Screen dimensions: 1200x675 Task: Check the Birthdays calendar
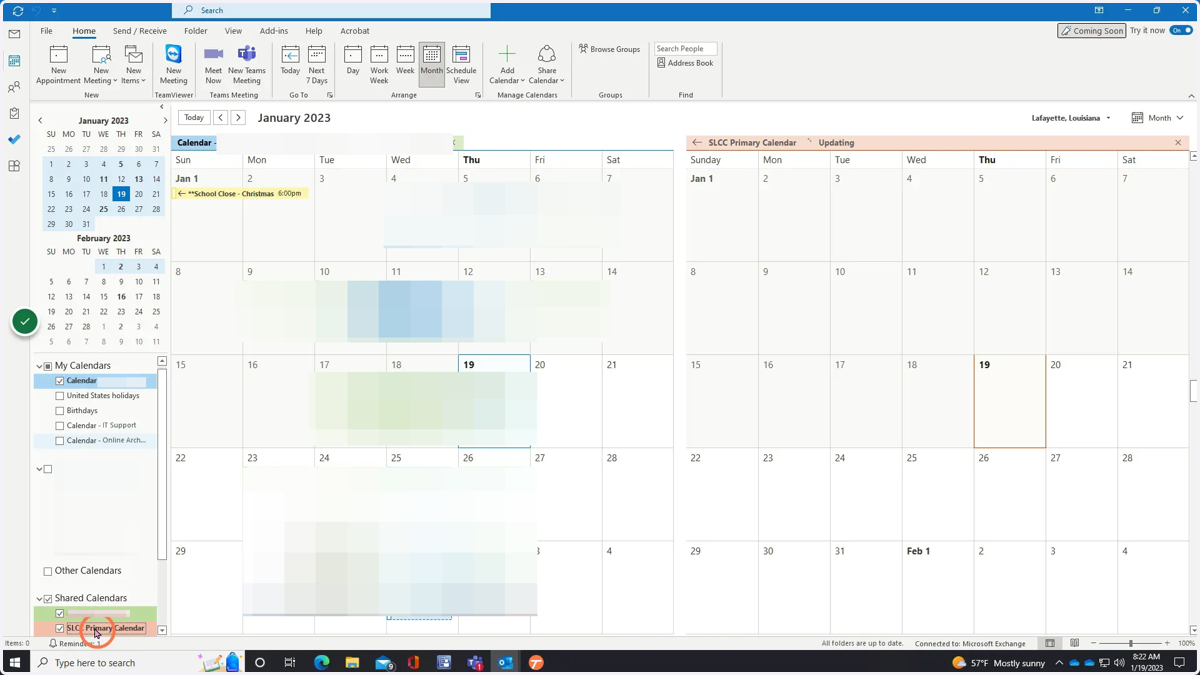[x=60, y=411]
